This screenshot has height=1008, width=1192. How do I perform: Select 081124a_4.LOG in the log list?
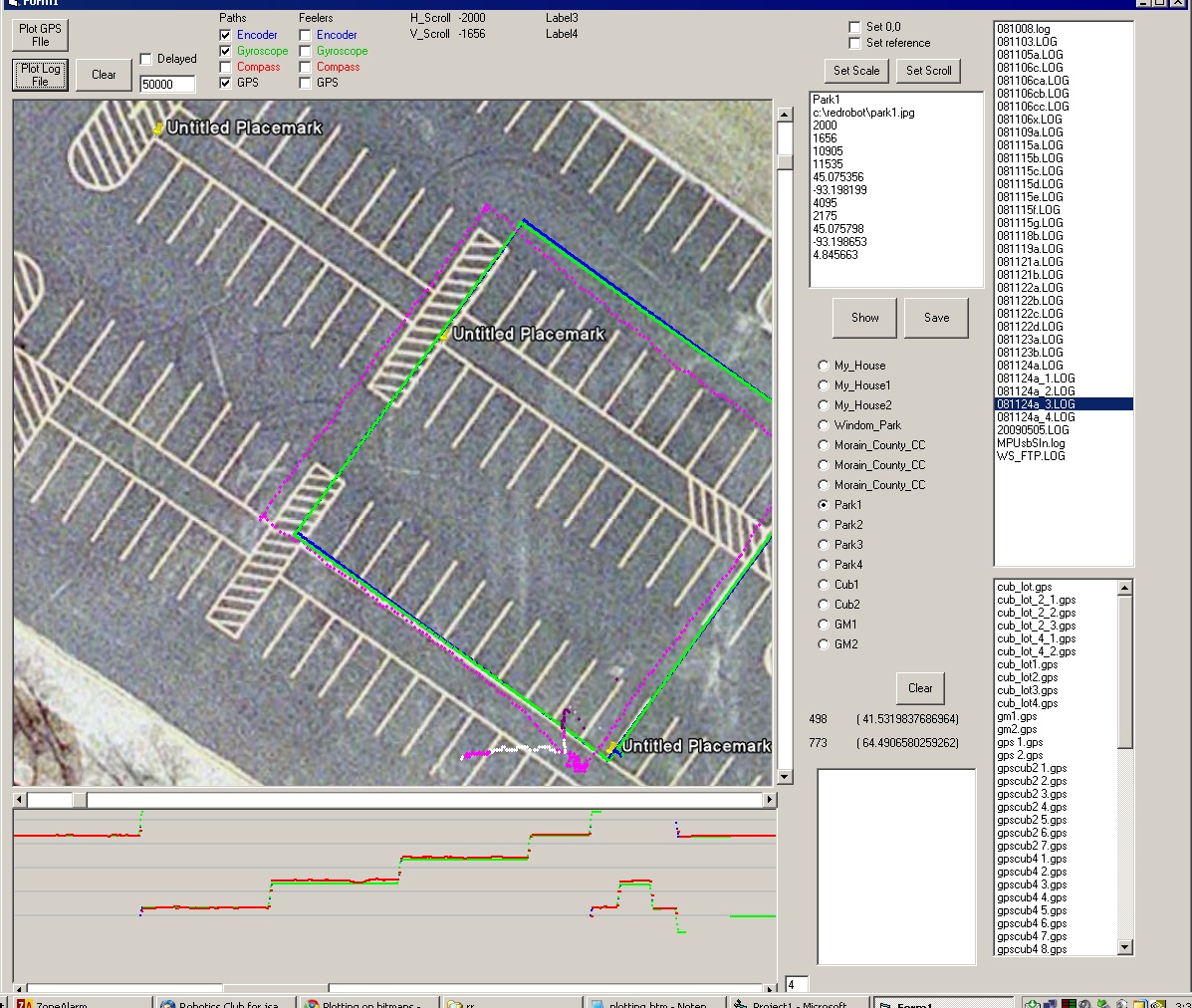pos(1036,417)
